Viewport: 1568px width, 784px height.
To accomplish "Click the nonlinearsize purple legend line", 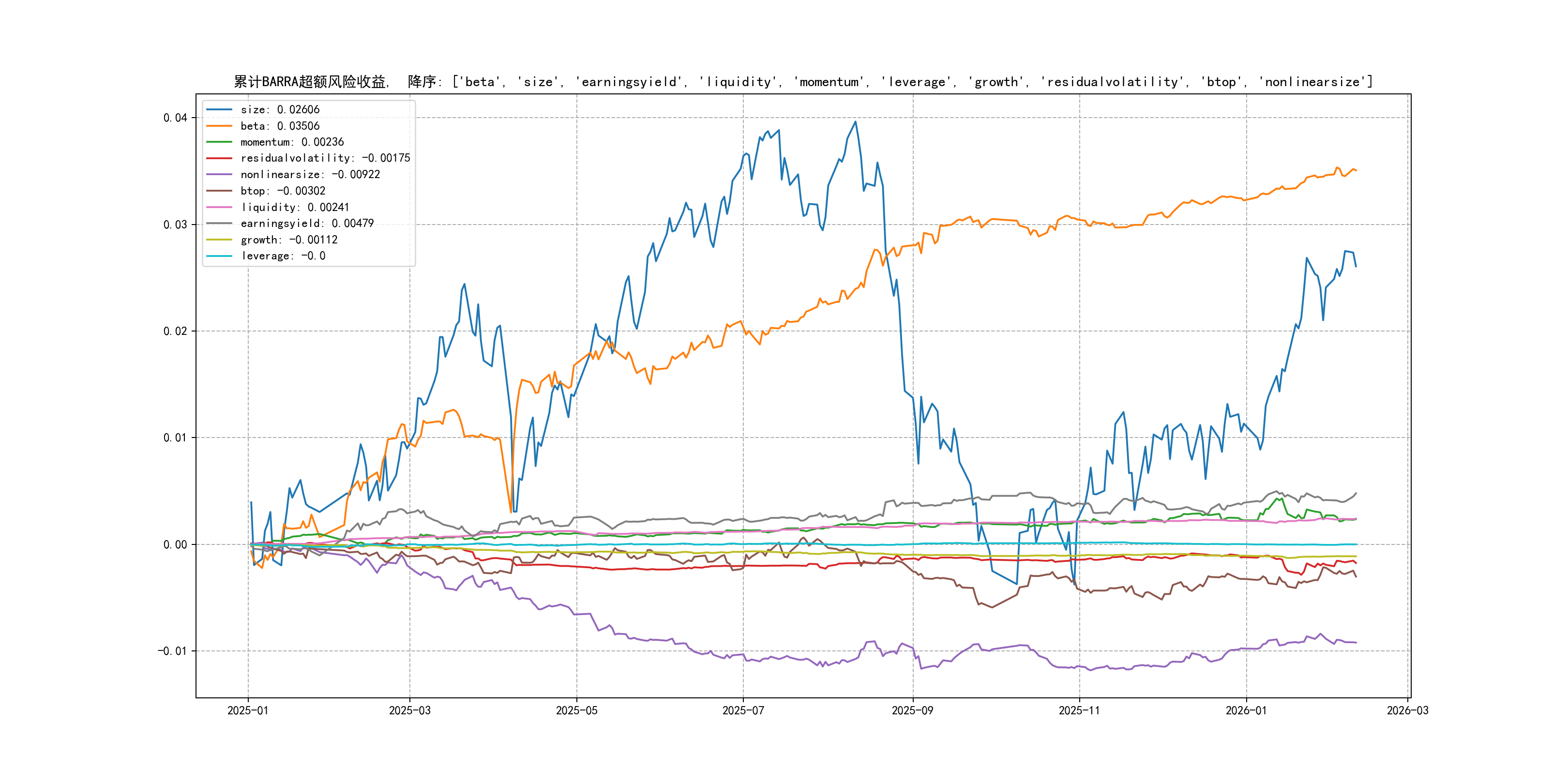I will click(x=219, y=175).
